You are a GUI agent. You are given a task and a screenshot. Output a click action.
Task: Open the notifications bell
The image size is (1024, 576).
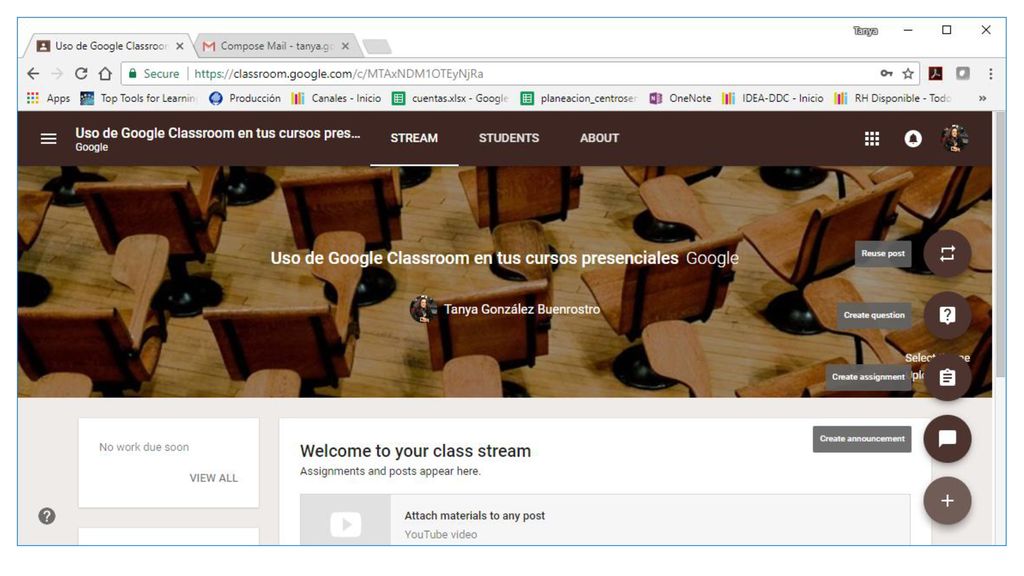point(913,138)
